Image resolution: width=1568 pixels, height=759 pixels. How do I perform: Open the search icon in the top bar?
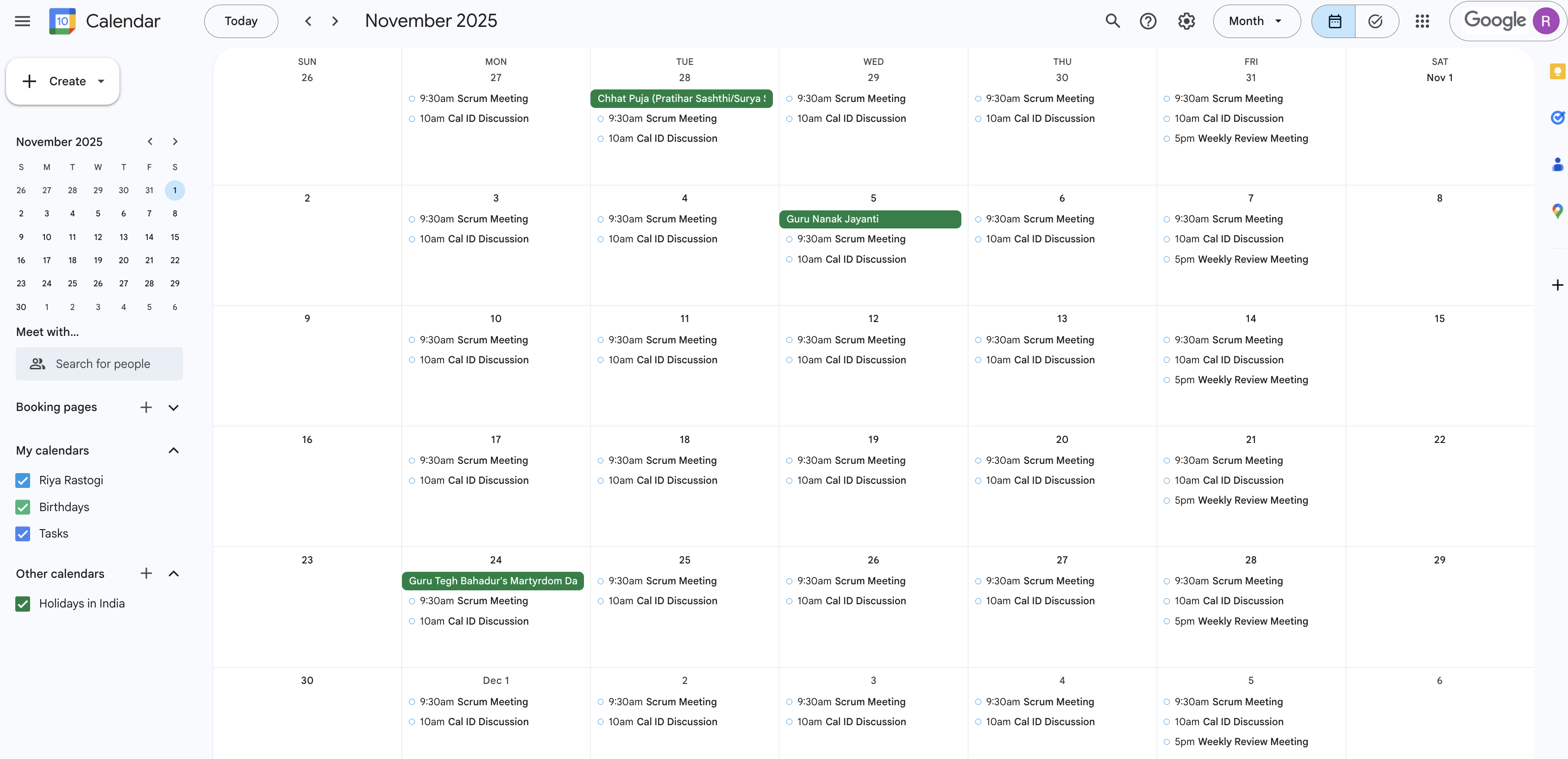point(1112,21)
